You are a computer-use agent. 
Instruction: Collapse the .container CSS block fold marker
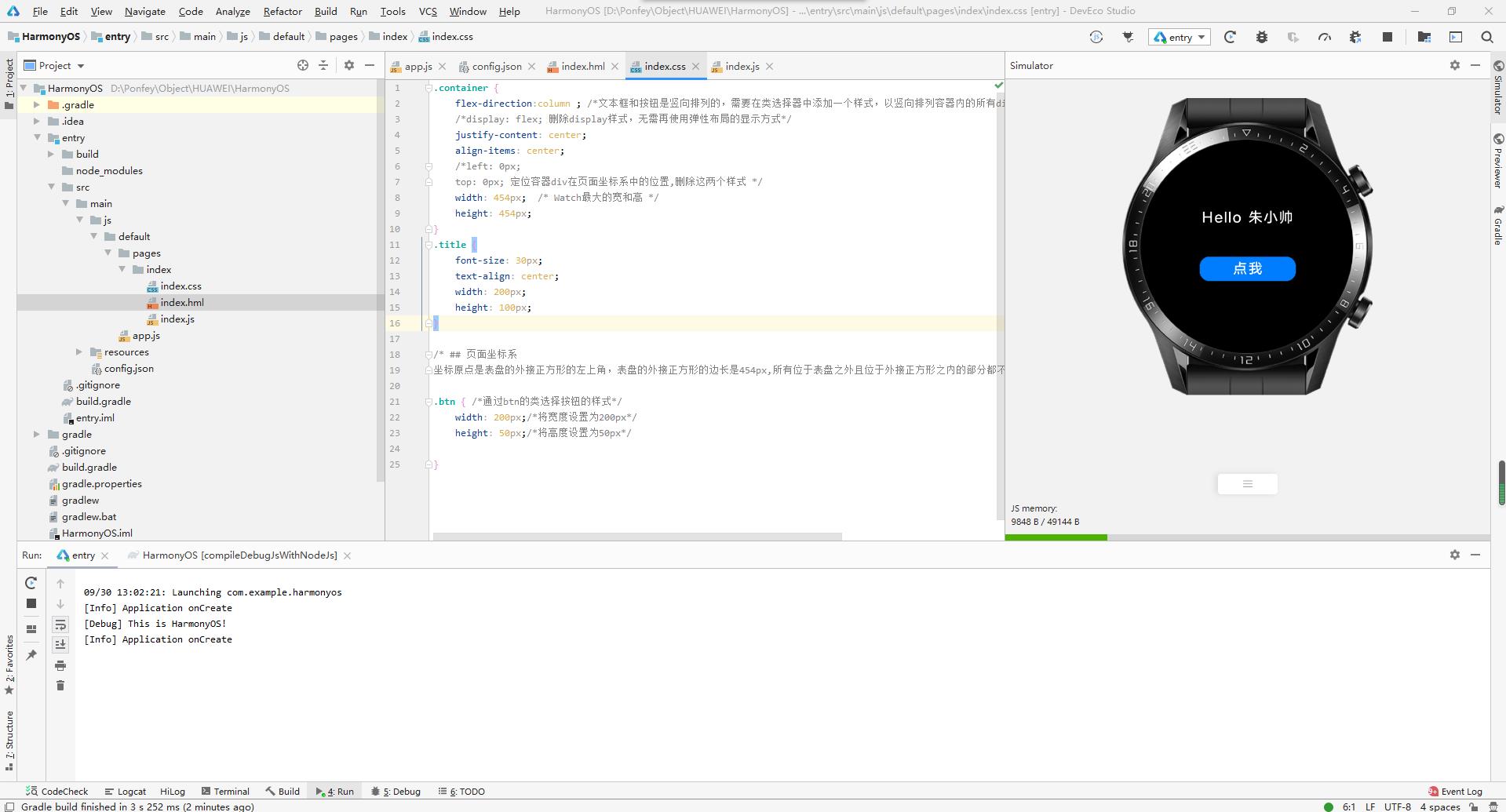click(429, 88)
